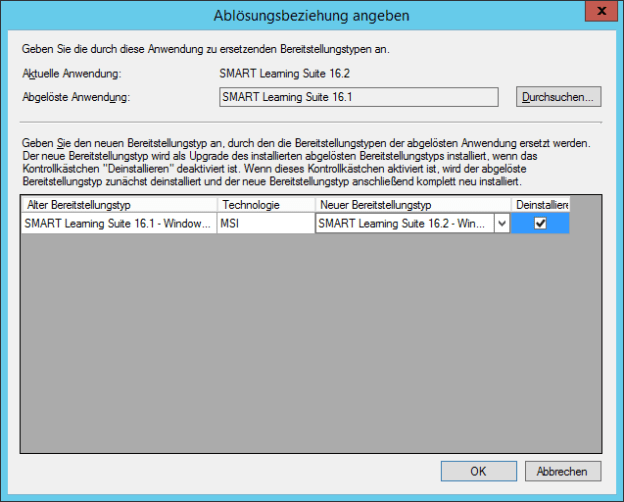This screenshot has height=502, width=624.
Task: Open the SMART Learning Suite 16.2 combo box
Action: tap(404, 224)
